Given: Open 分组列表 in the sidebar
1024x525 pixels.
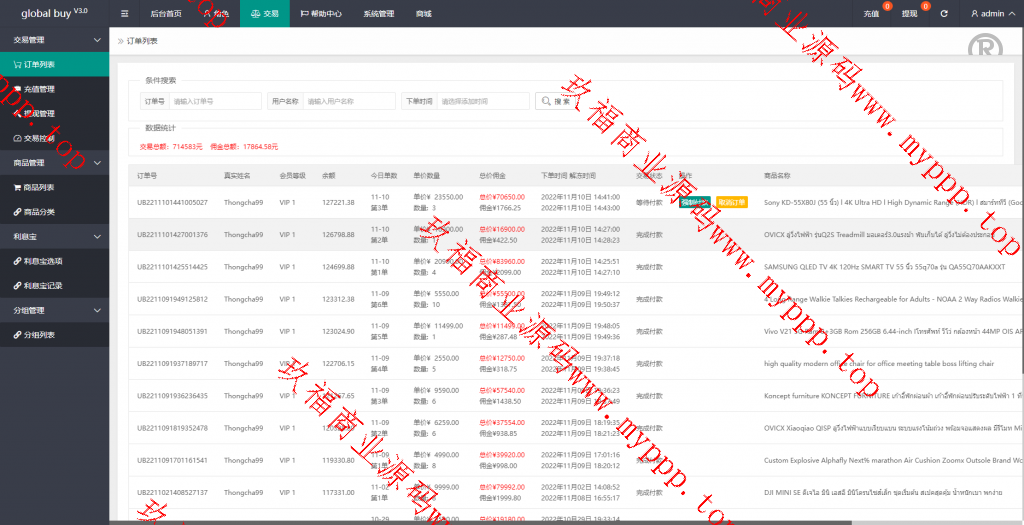Looking at the screenshot, I should click(40, 335).
